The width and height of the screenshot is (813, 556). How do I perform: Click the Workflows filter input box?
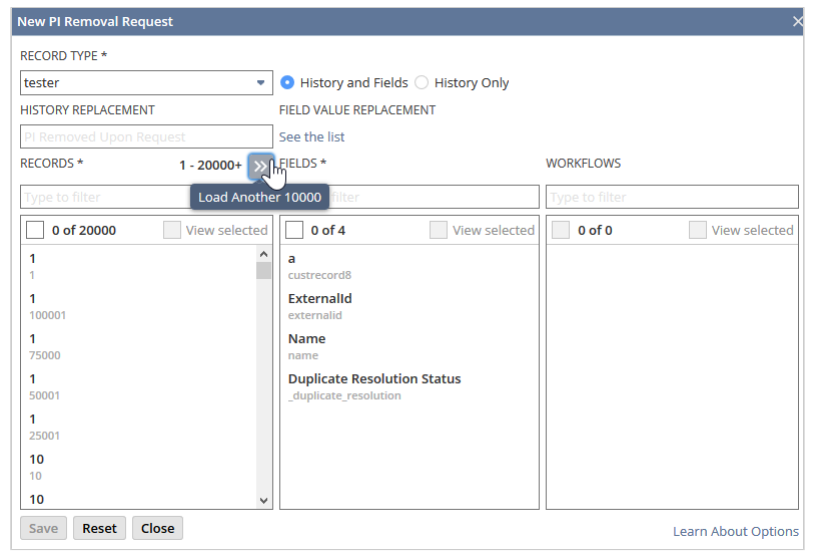(x=672, y=197)
